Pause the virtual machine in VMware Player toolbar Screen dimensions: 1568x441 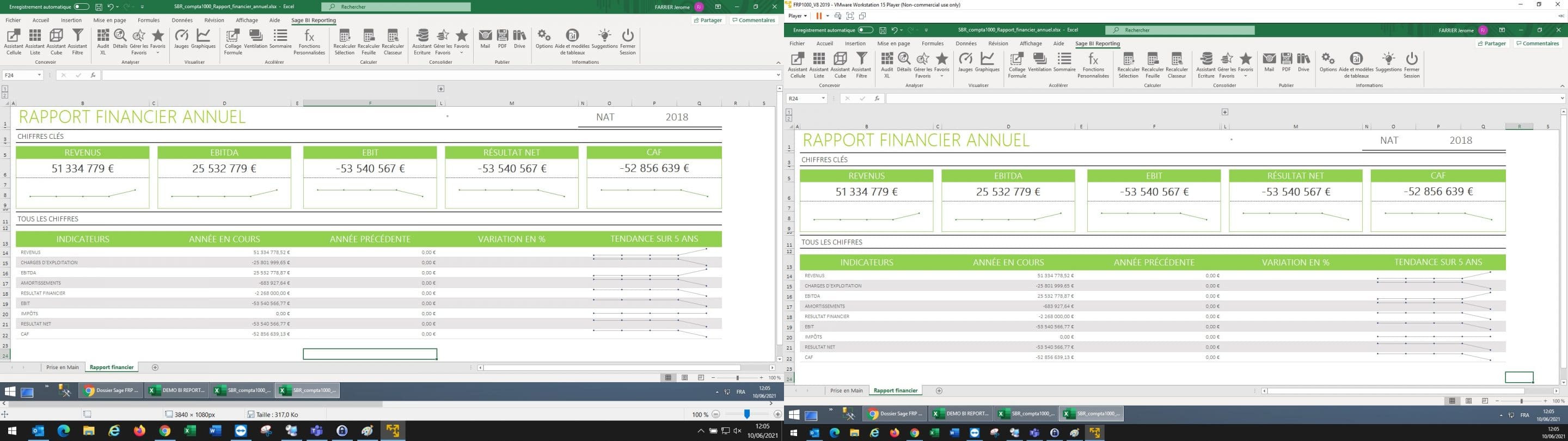(819, 16)
